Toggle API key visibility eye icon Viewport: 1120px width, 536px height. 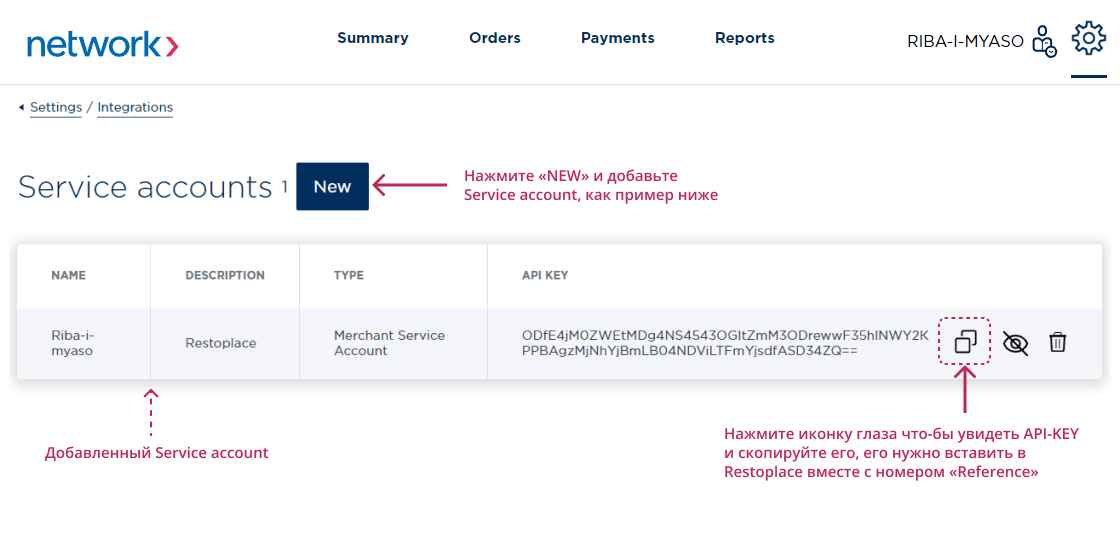[1015, 343]
